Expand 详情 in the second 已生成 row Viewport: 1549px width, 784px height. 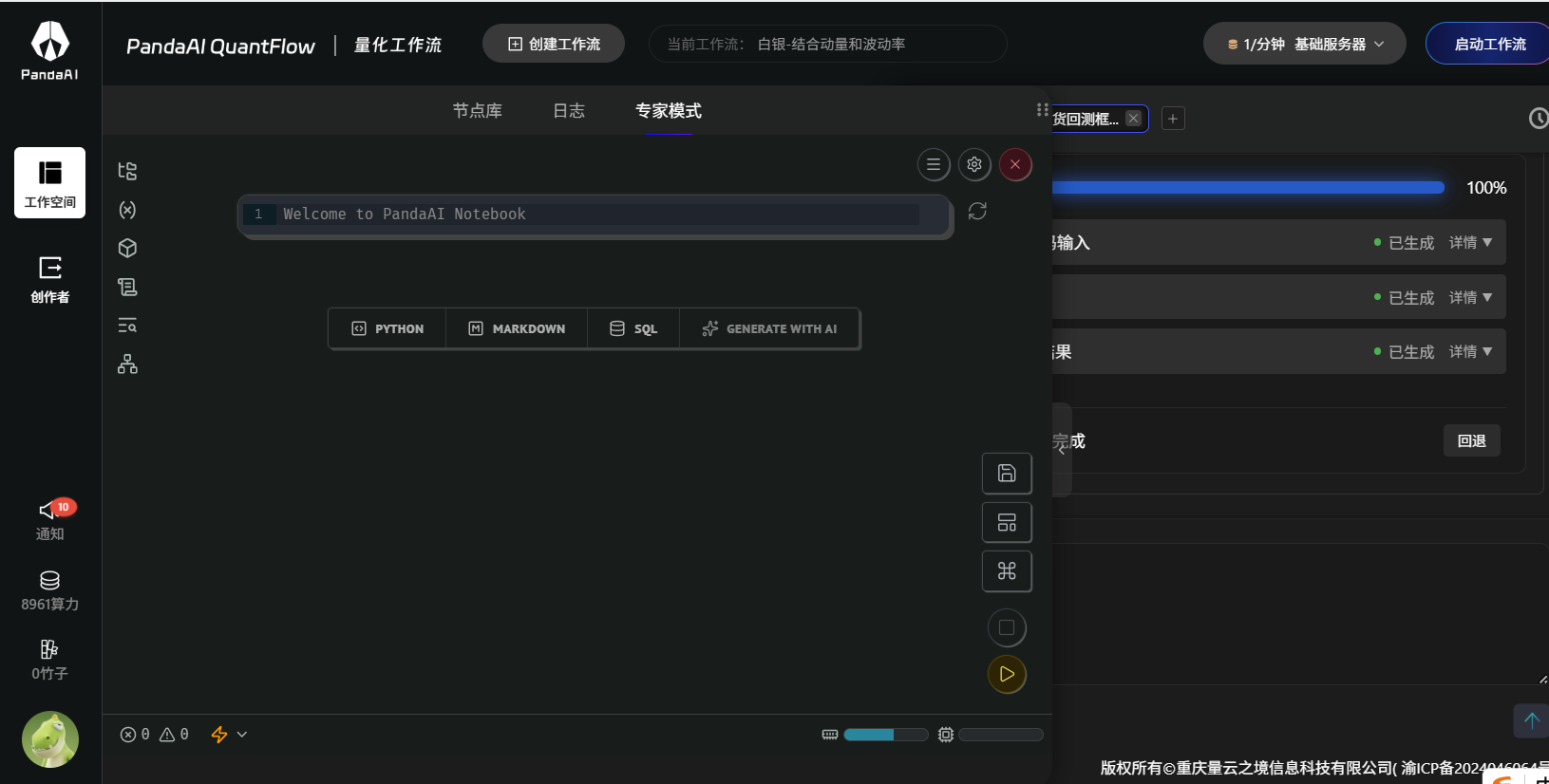1470,298
